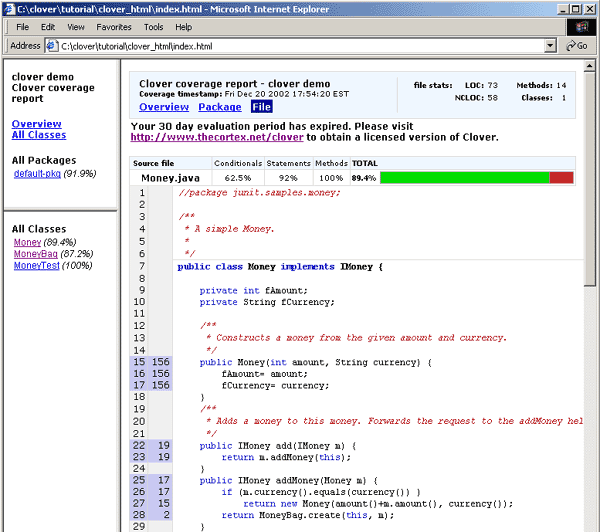Open the Tools menu

click(153, 27)
